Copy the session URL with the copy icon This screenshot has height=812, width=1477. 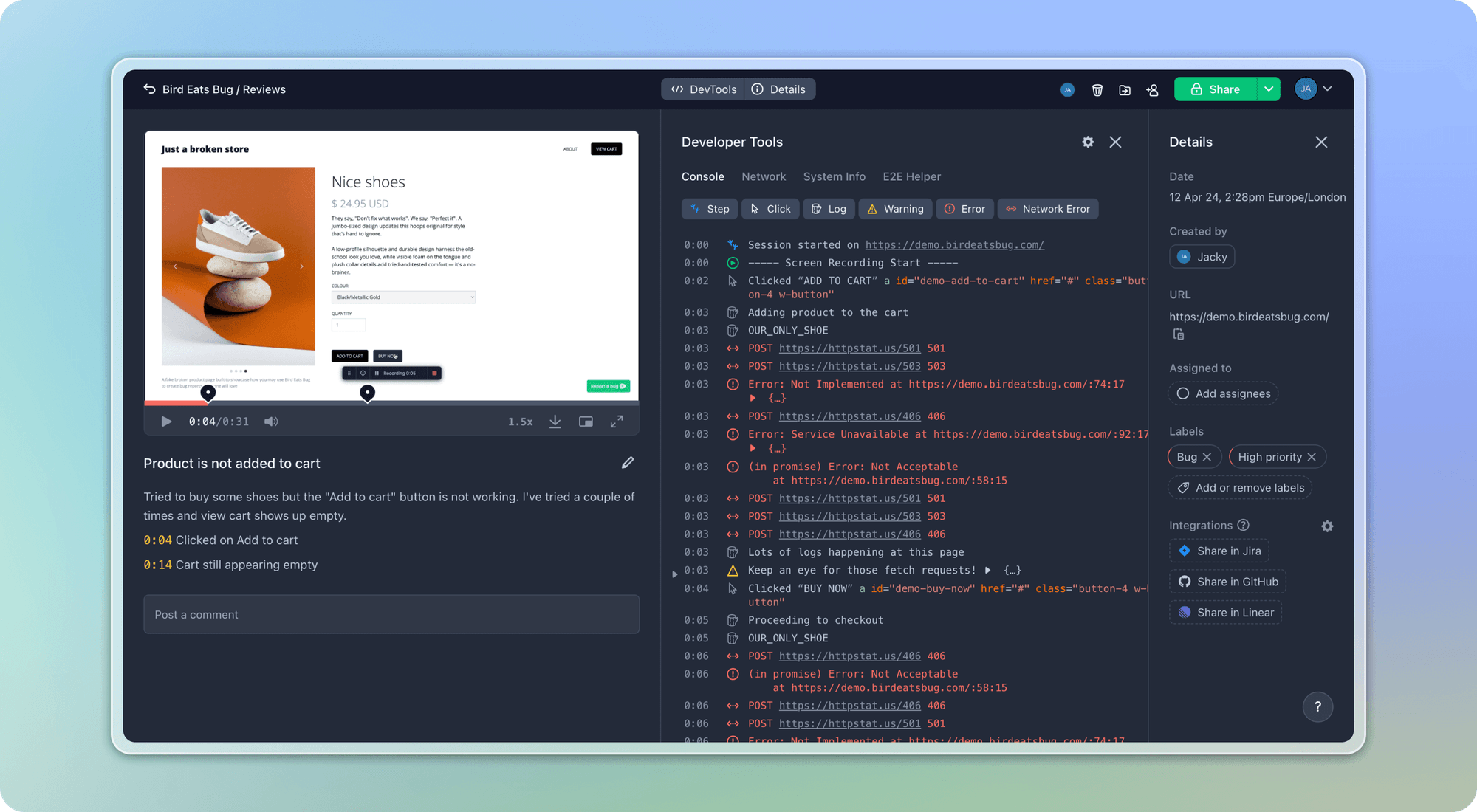(1179, 334)
